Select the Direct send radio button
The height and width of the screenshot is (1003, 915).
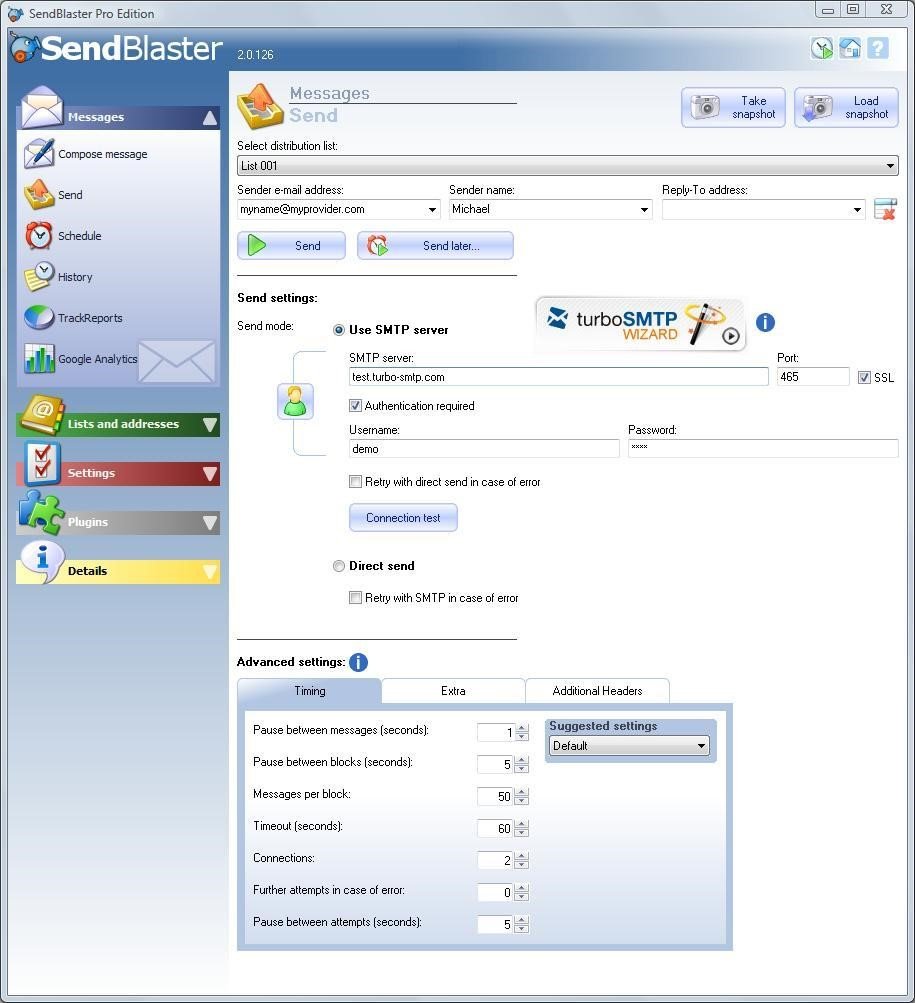point(338,566)
